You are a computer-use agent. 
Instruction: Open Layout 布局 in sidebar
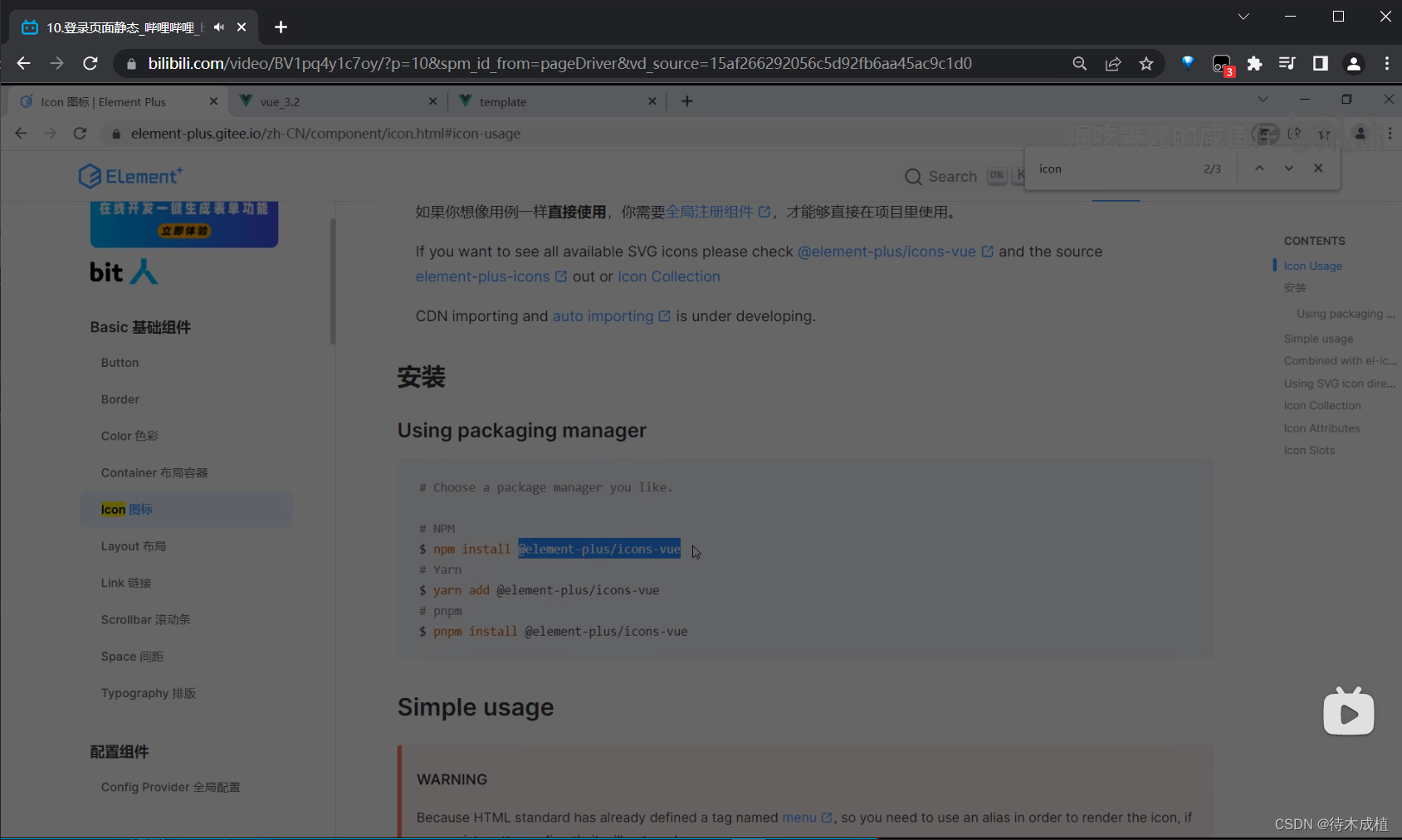tap(134, 546)
